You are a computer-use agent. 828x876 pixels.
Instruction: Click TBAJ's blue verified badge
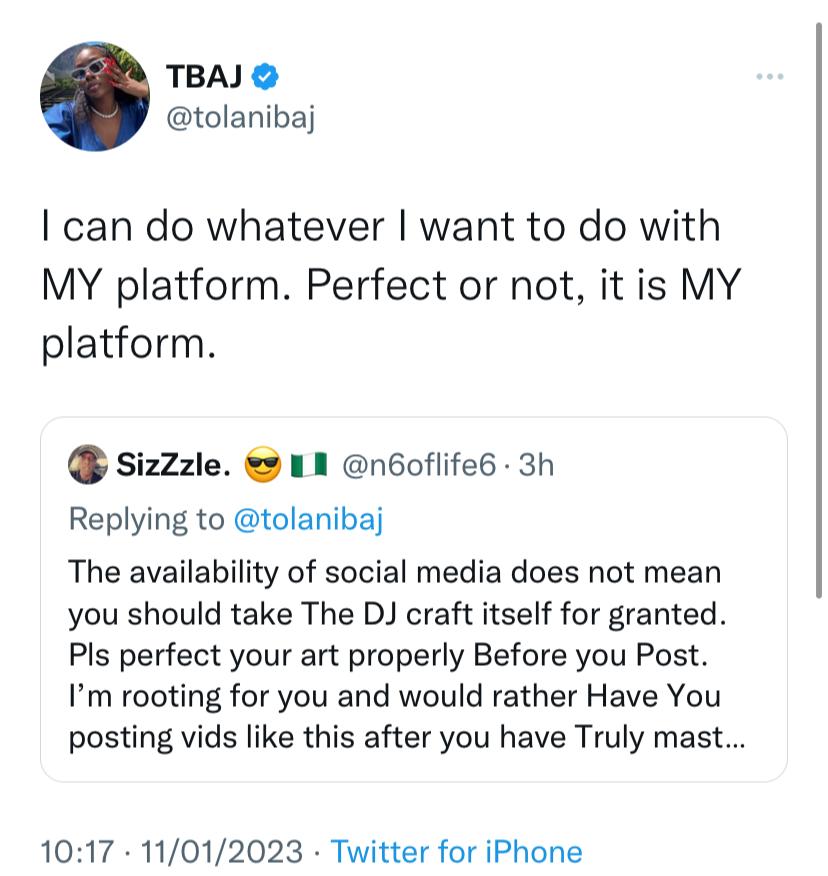click(265, 77)
